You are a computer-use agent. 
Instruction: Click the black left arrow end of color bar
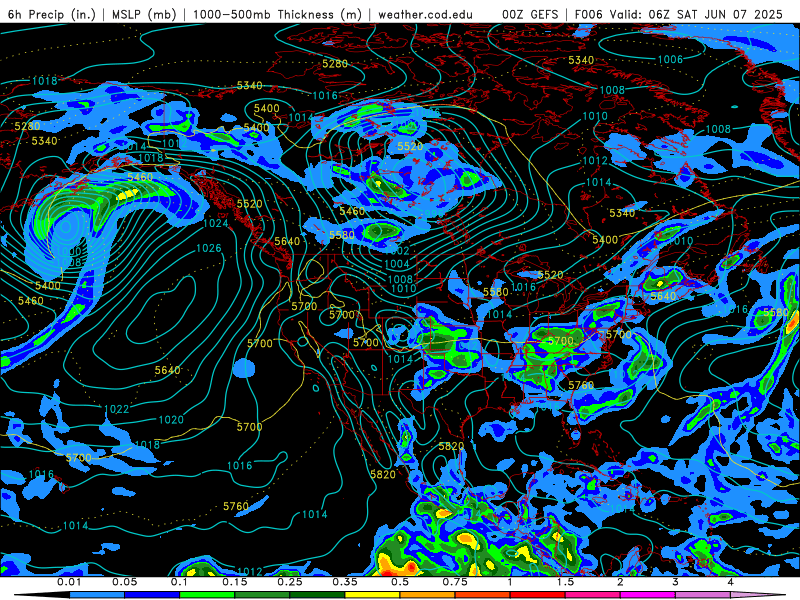click(42, 595)
